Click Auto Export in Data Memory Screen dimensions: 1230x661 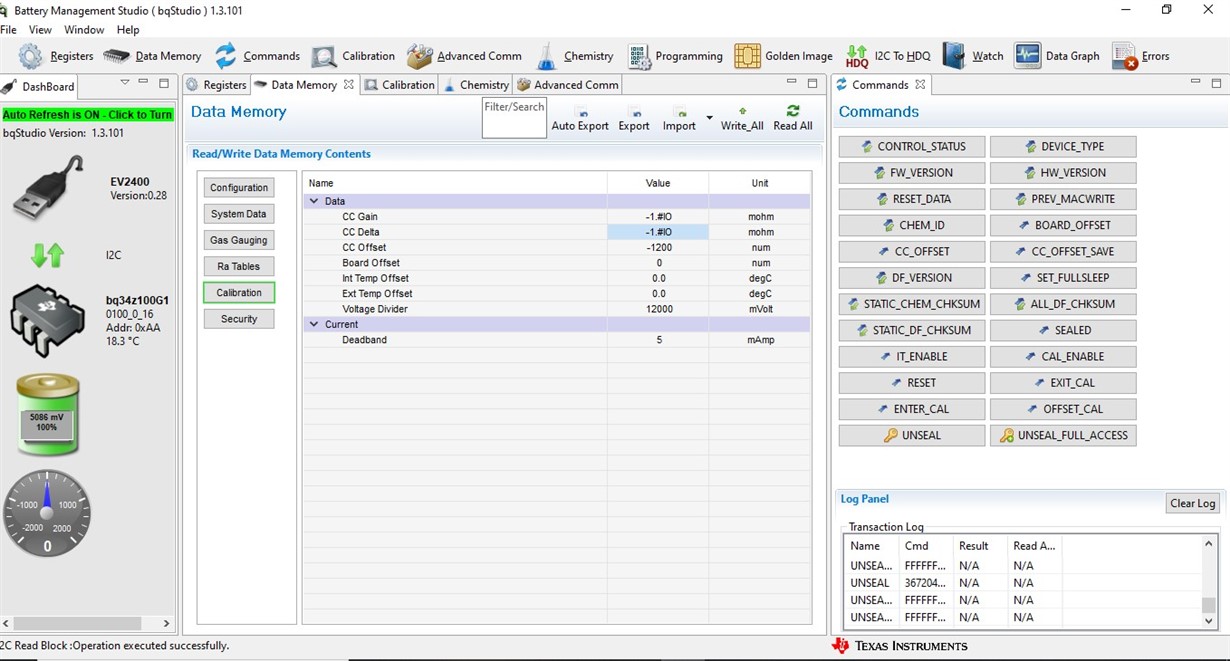[x=580, y=119]
